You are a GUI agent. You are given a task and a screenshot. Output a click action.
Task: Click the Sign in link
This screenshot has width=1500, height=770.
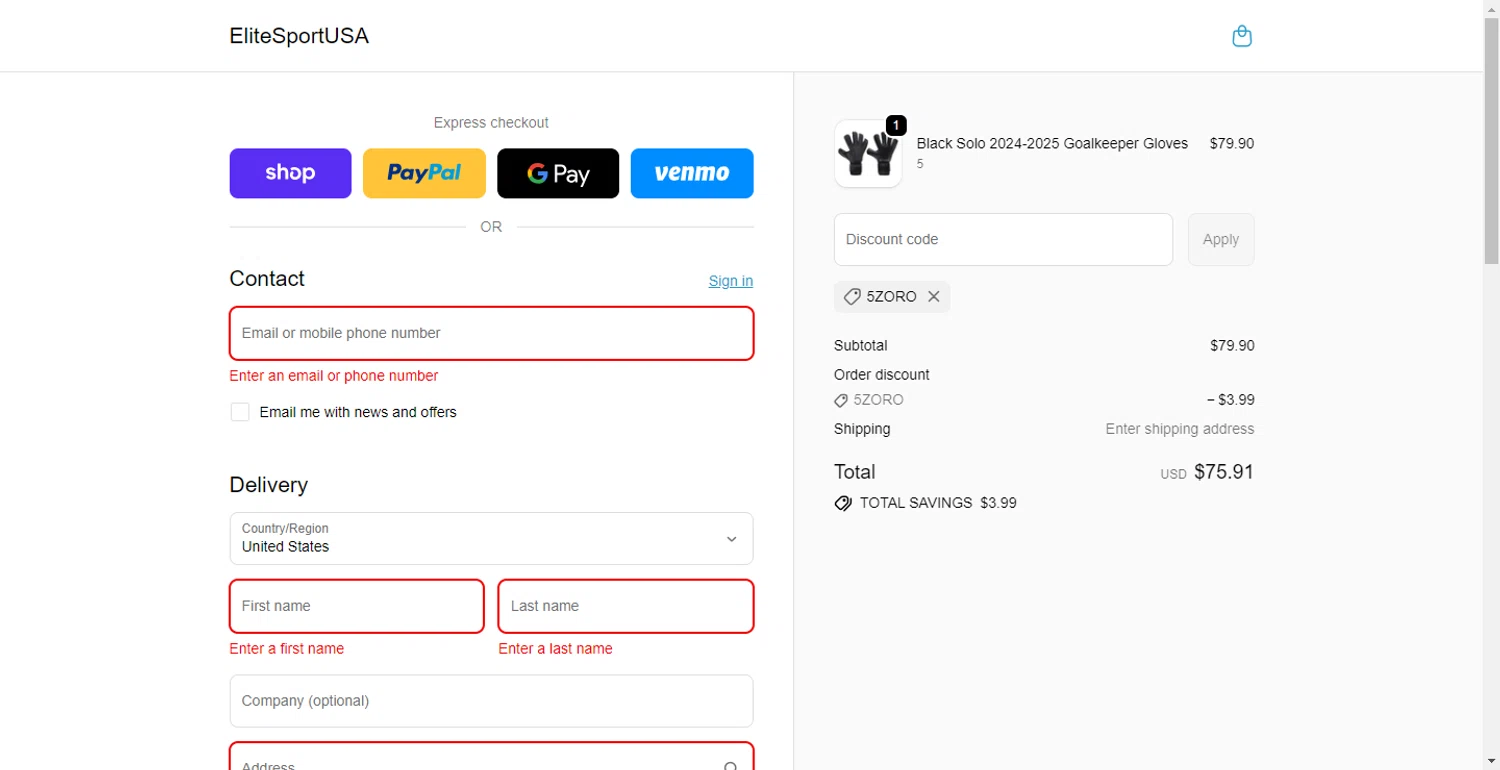point(730,281)
